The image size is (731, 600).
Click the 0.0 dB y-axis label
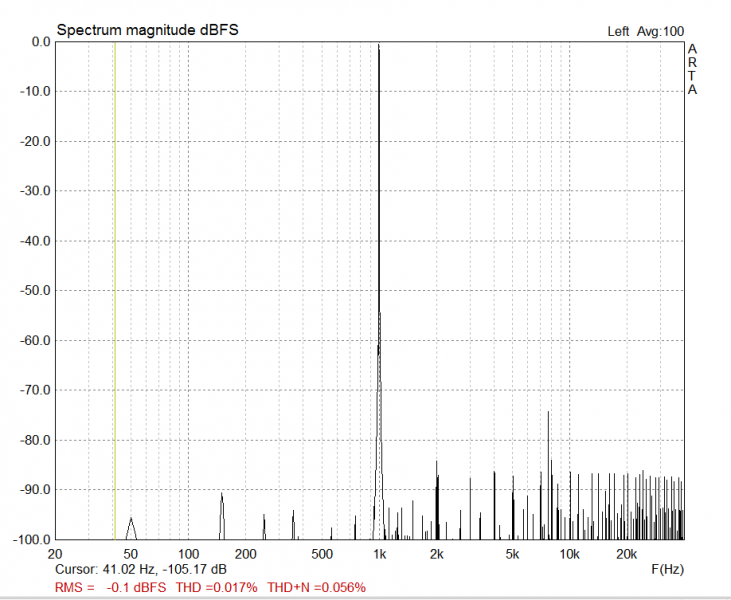[x=41, y=42]
